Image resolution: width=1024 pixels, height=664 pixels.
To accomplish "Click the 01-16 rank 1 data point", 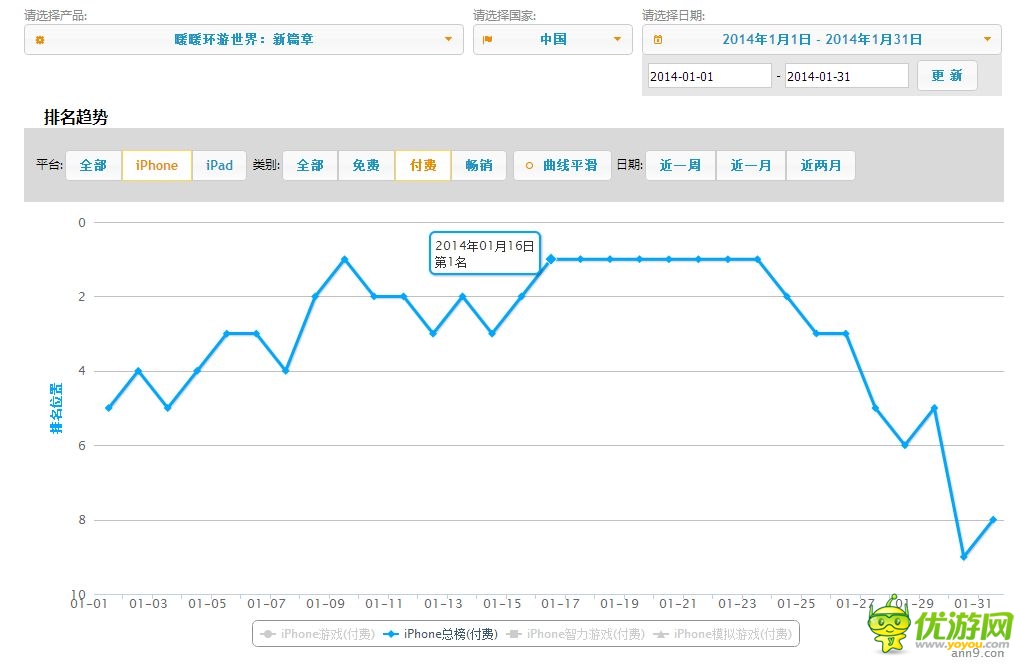I will pos(551,259).
